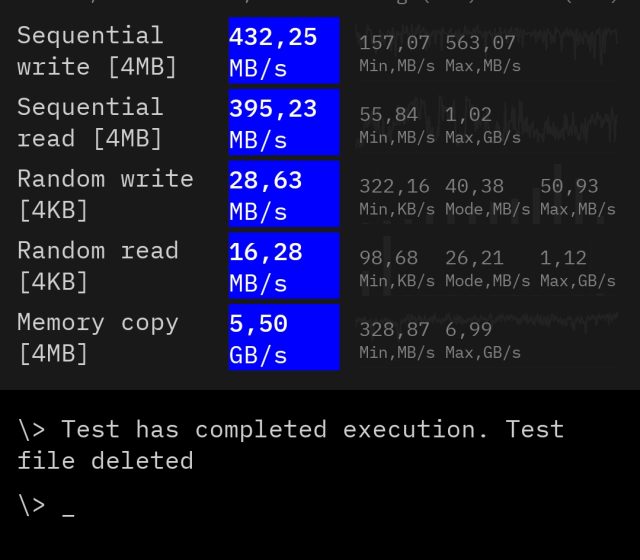Click the Random write [4KB] label
640x560 pixels.
click(105, 195)
